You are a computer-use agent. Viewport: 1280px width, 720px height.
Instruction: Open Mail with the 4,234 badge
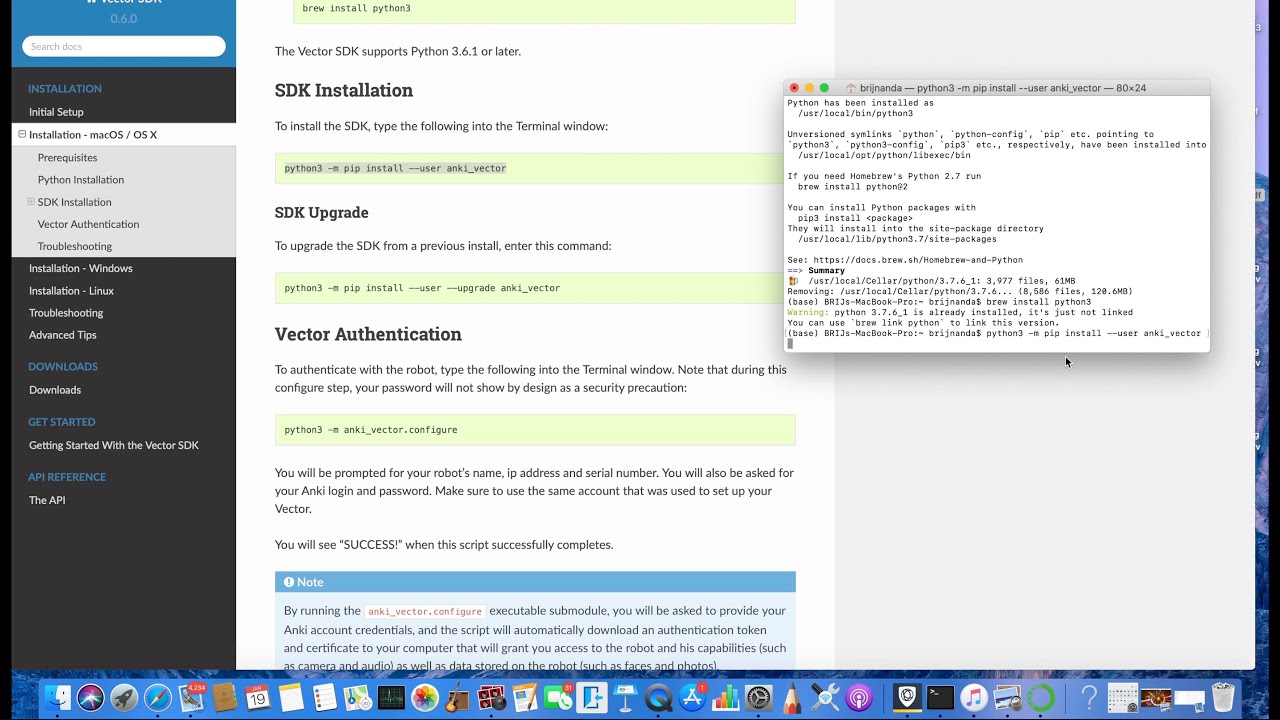pyautogui.click(x=191, y=697)
